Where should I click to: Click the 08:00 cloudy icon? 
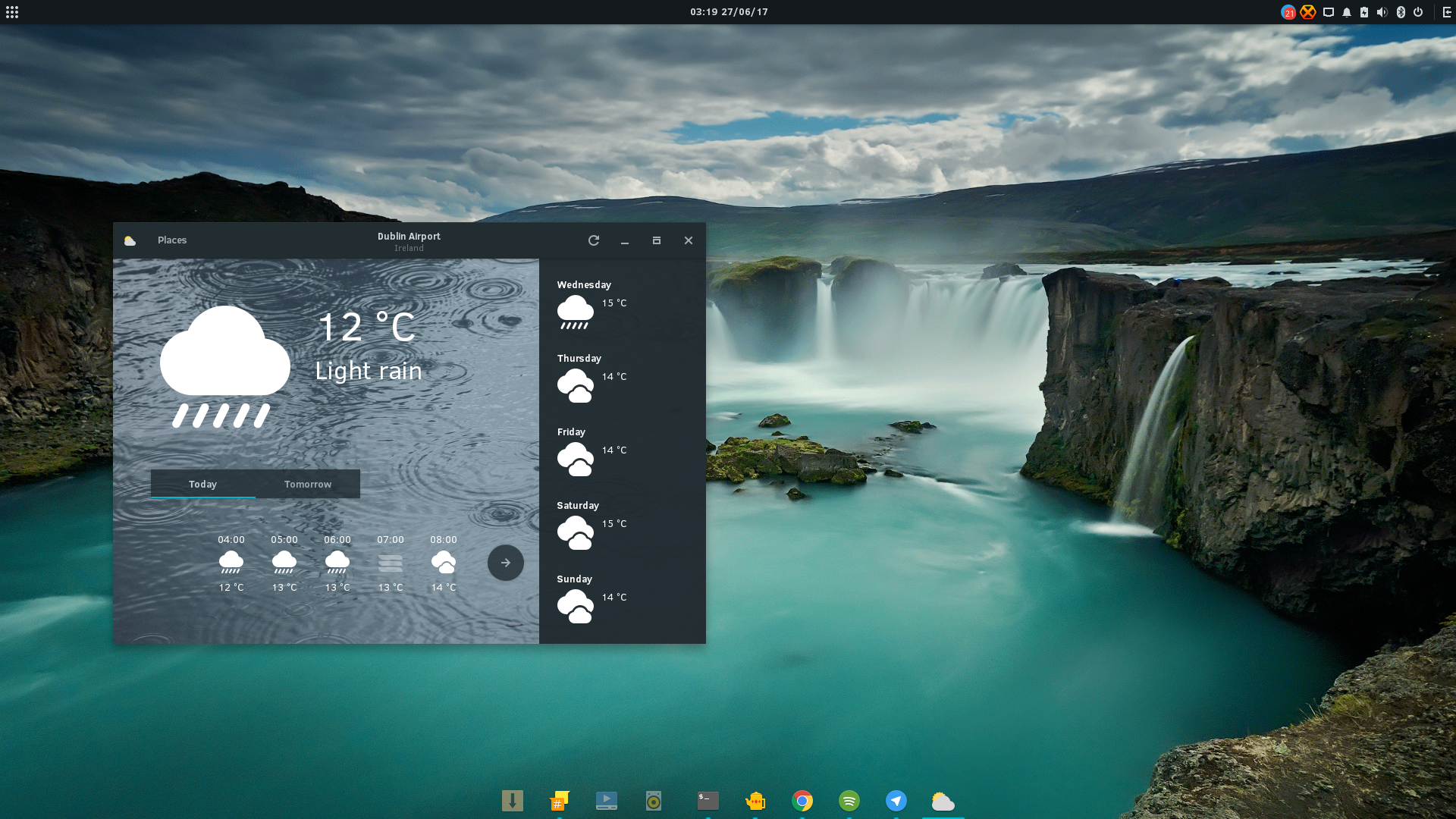(x=444, y=563)
